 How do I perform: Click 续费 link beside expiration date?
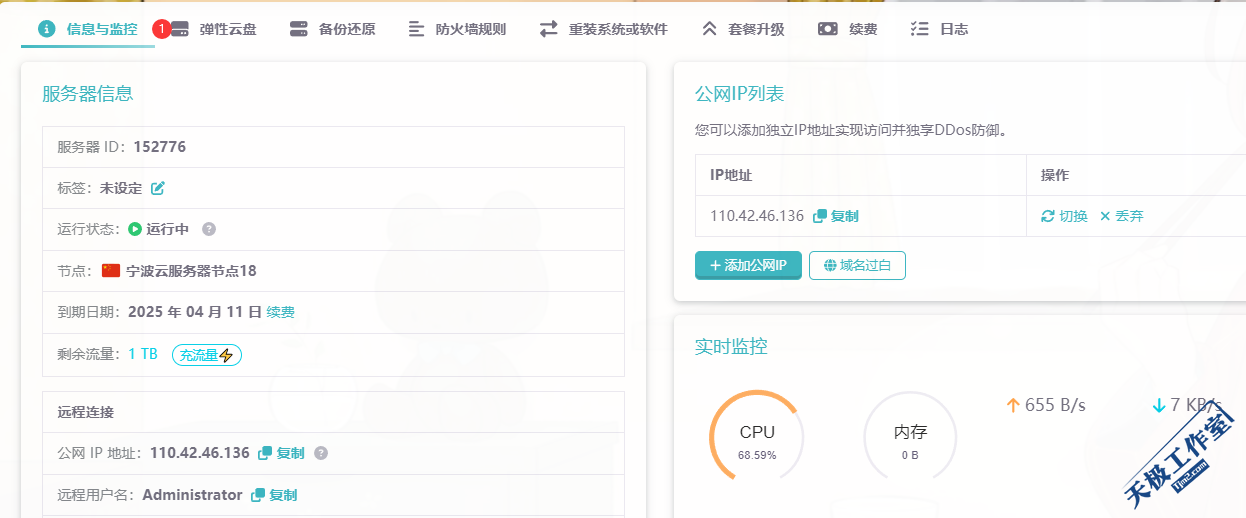[281, 312]
